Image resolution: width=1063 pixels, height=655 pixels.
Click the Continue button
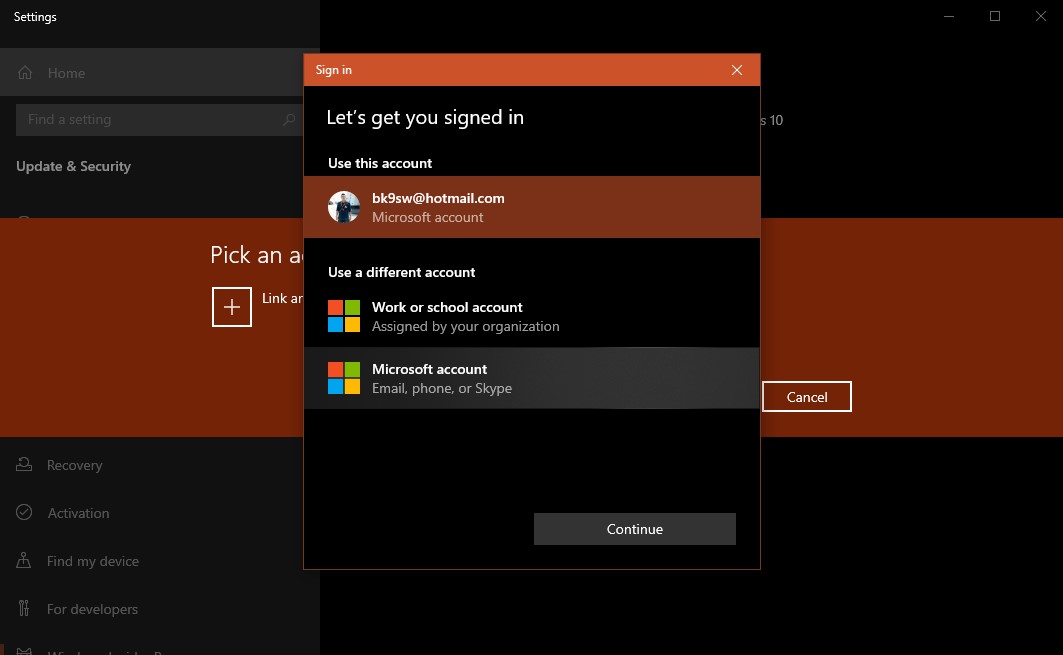click(635, 529)
